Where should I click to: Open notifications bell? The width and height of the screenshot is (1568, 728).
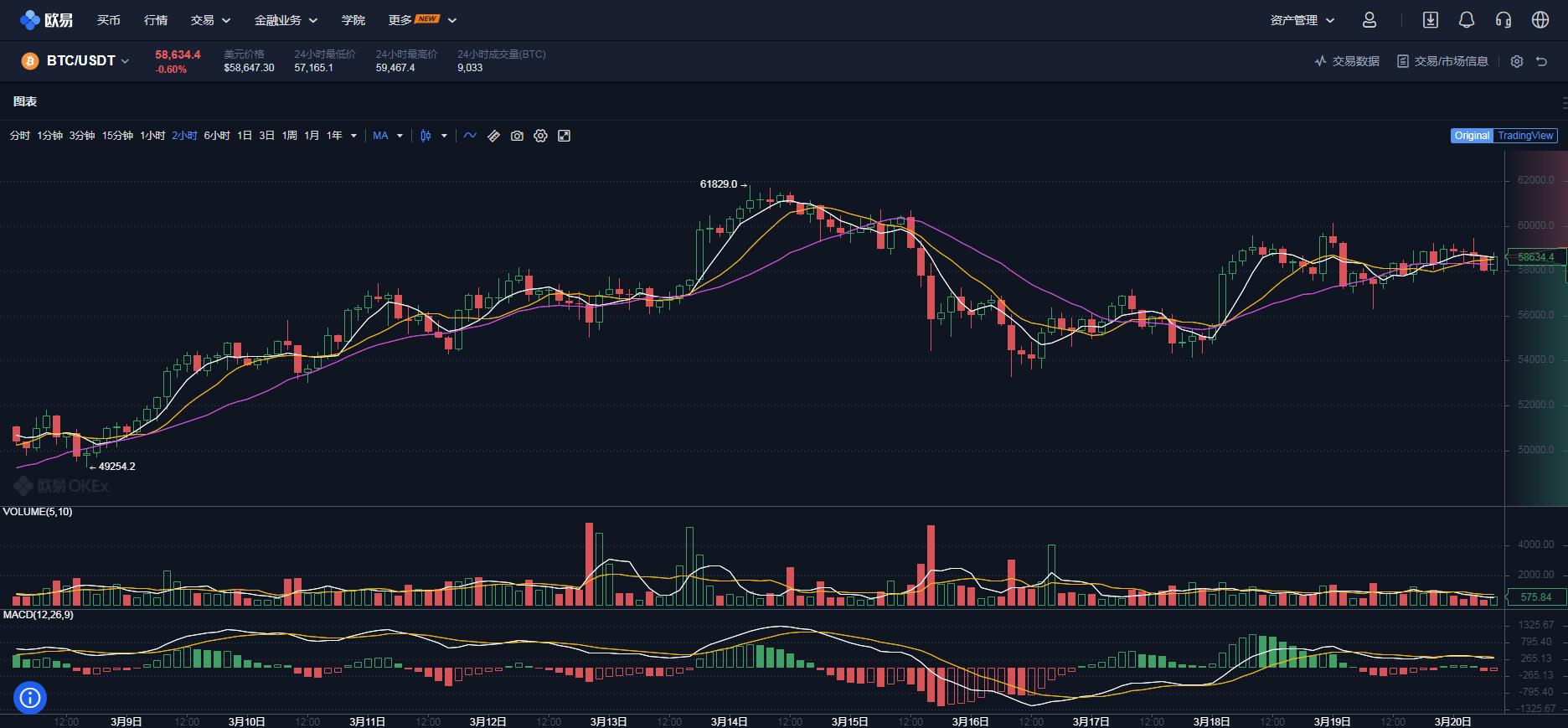tap(1466, 20)
